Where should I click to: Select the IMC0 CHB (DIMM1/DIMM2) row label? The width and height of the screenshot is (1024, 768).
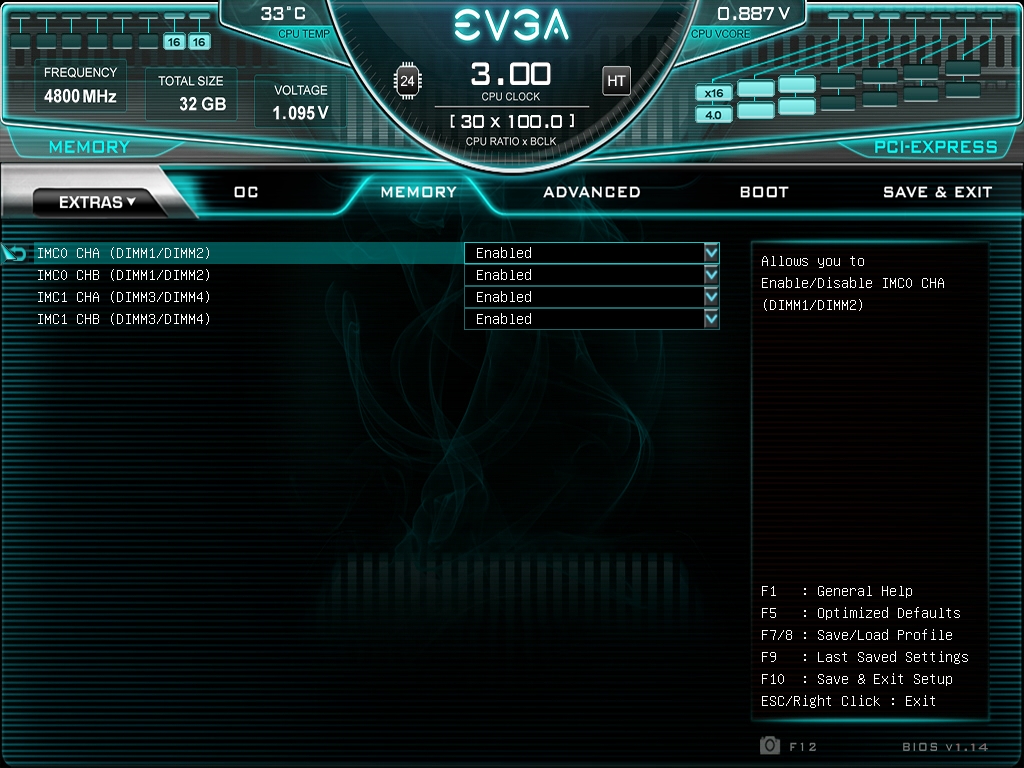coord(124,275)
